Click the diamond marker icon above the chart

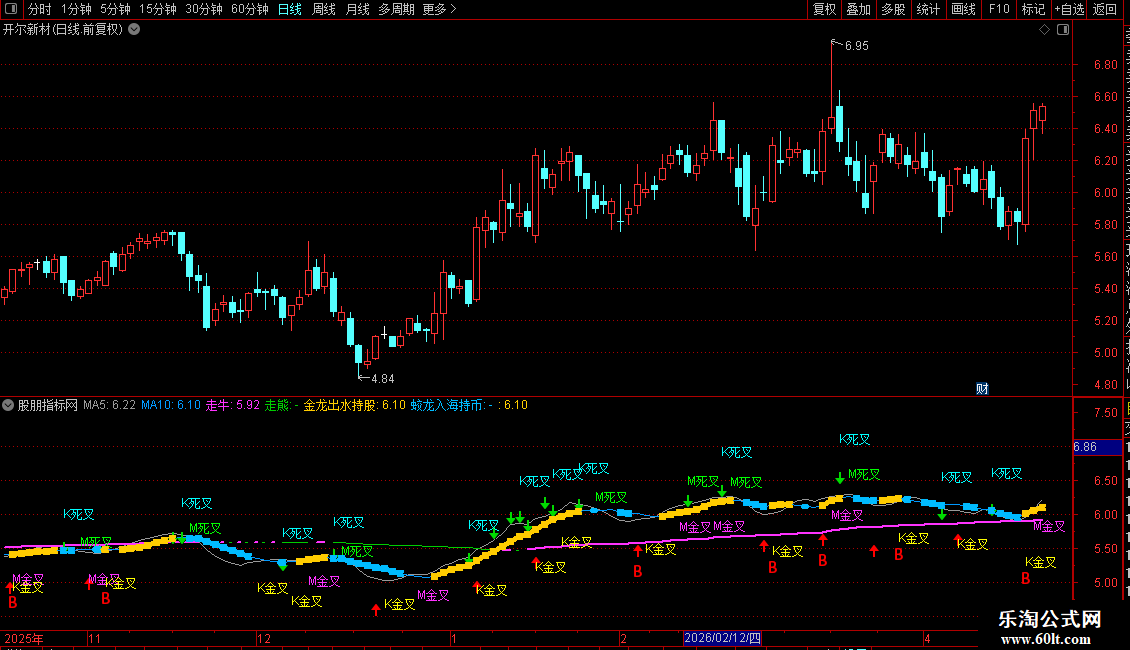[1044, 30]
